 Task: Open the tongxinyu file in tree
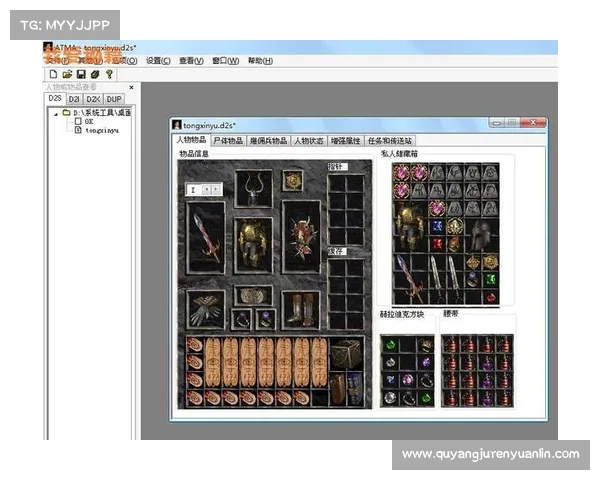pyautogui.click(x=97, y=130)
